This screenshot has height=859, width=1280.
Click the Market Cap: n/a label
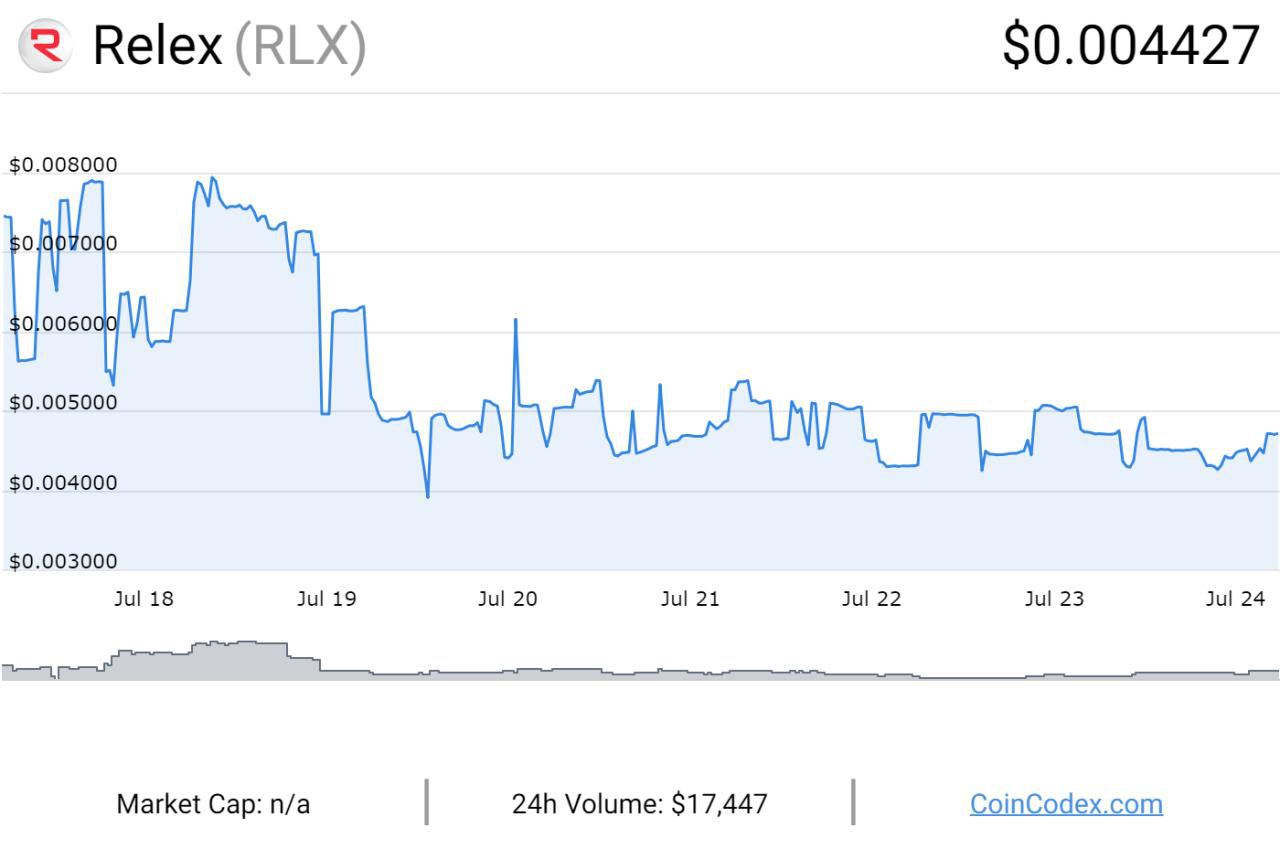(213, 804)
